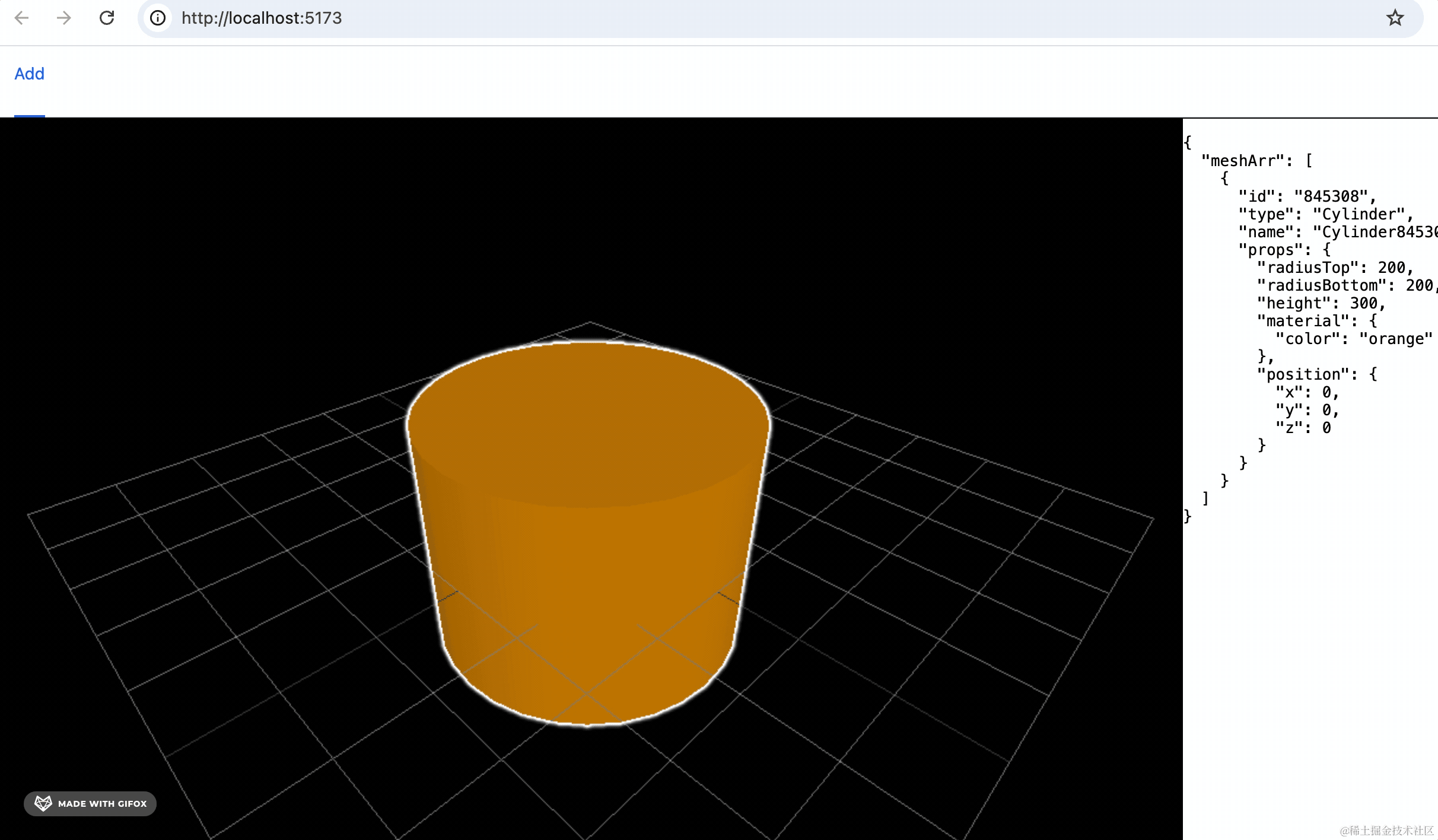1438x840 pixels.
Task: Click the "radiusBottom" line
Action: (x=1347, y=285)
